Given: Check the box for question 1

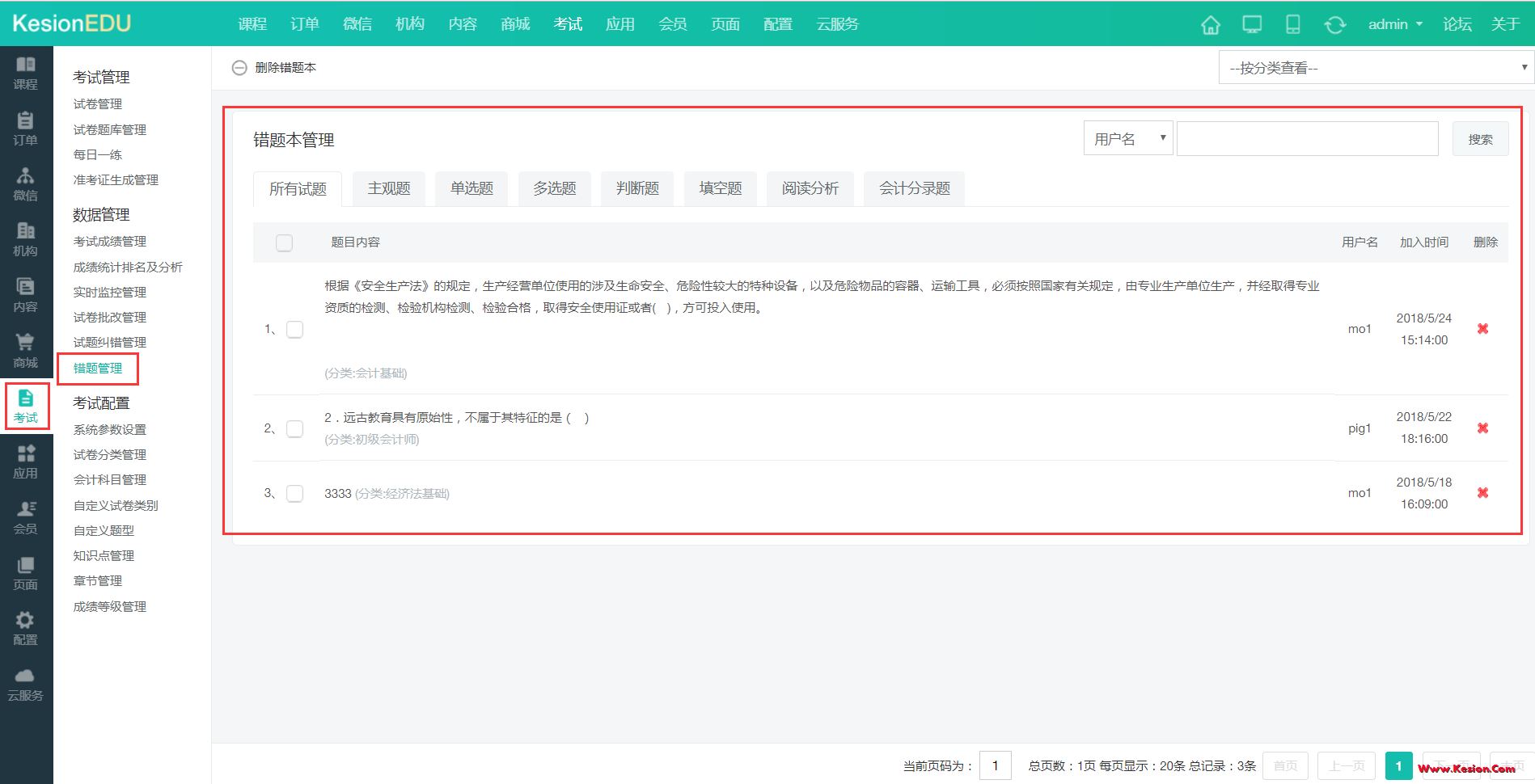Looking at the screenshot, I should [x=295, y=329].
